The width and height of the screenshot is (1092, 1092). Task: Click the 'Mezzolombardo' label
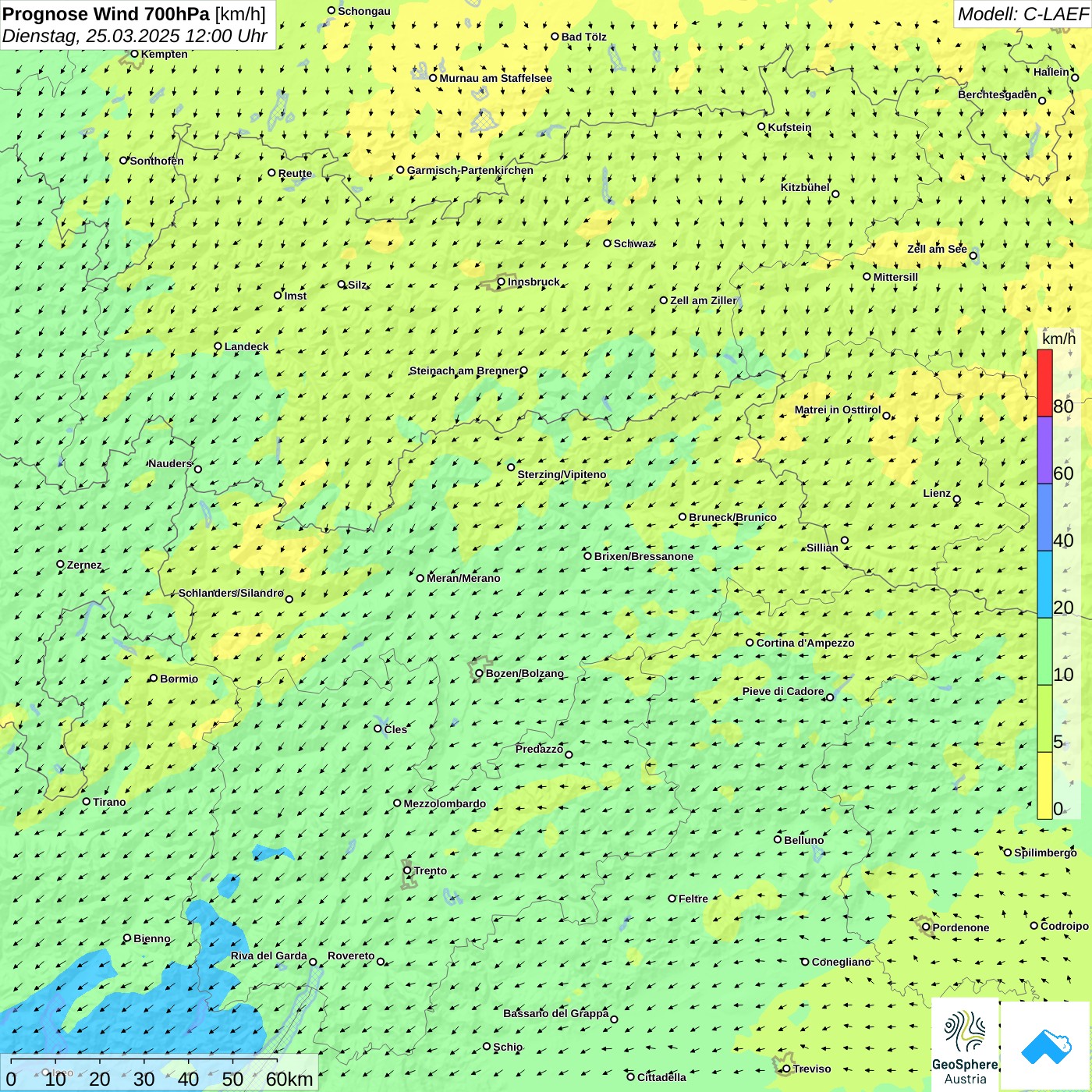click(x=445, y=803)
